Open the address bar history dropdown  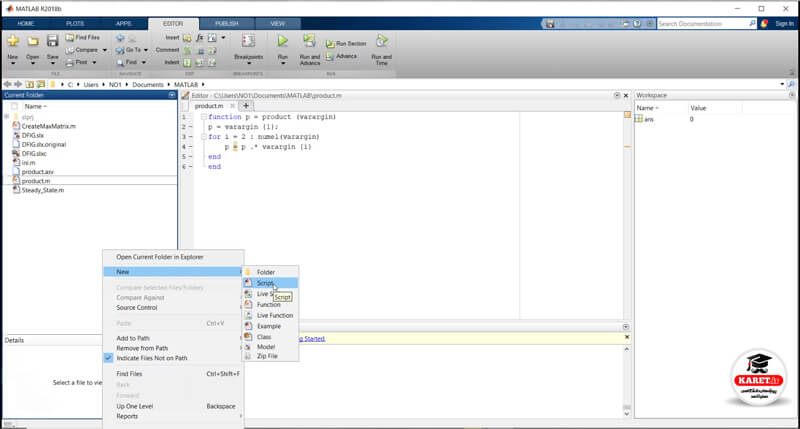coord(782,84)
